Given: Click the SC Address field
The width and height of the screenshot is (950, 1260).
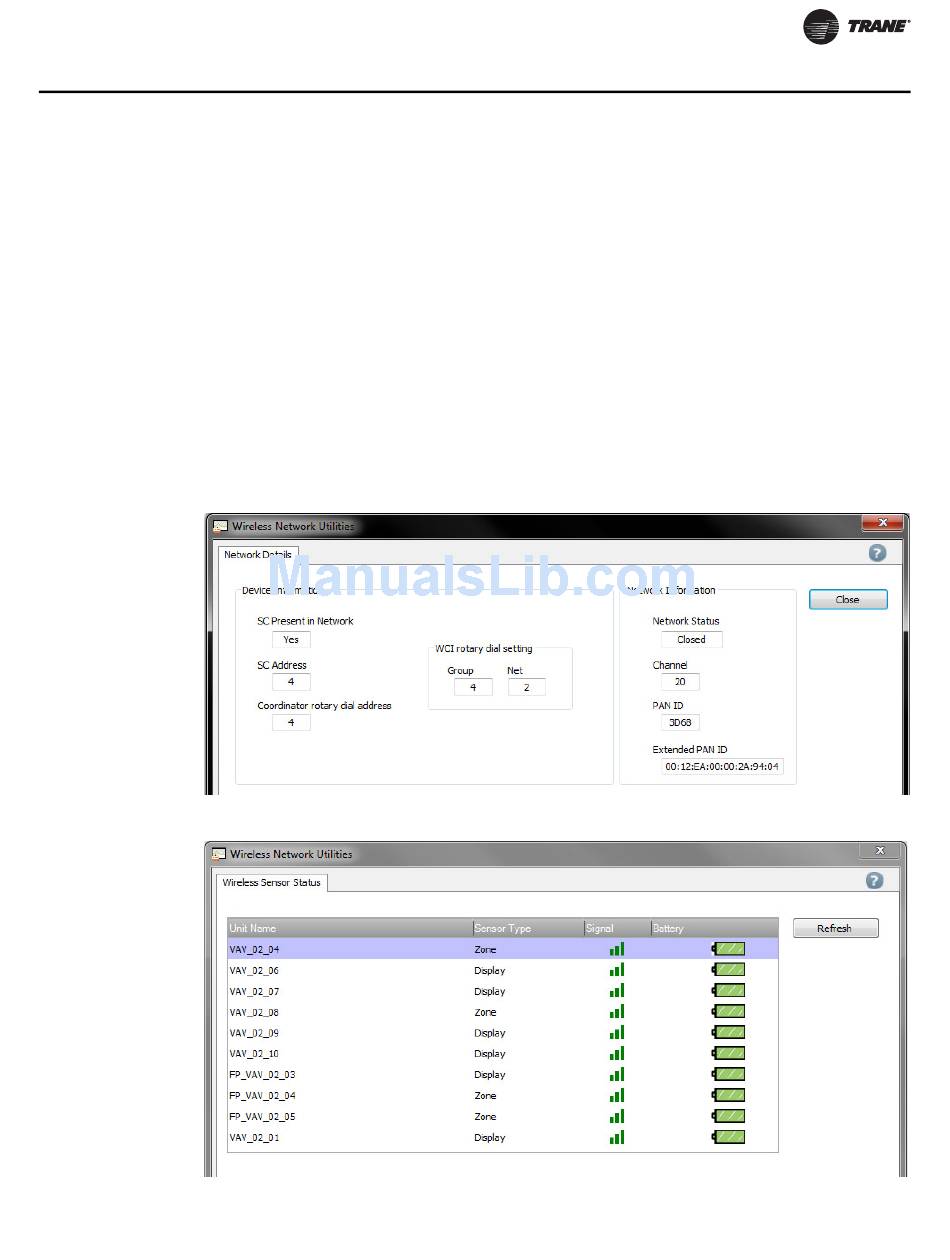Looking at the screenshot, I should pos(291,682).
